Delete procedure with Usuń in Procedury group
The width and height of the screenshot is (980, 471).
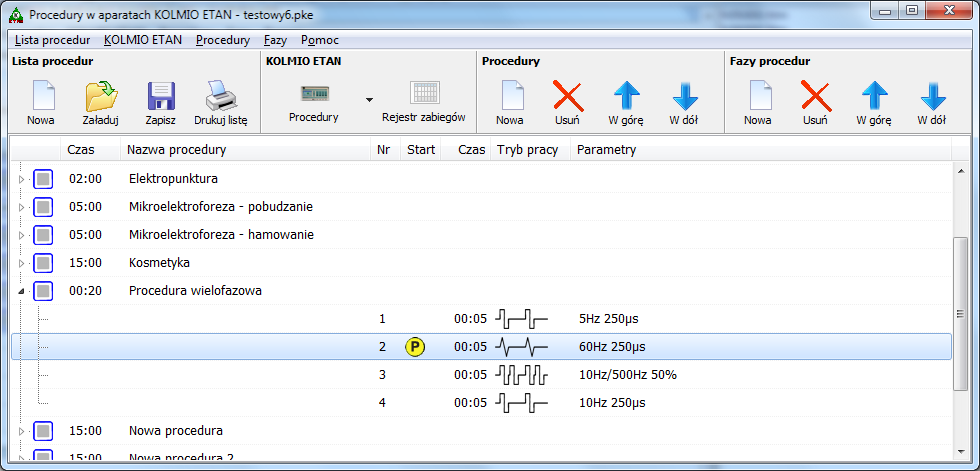tap(568, 97)
